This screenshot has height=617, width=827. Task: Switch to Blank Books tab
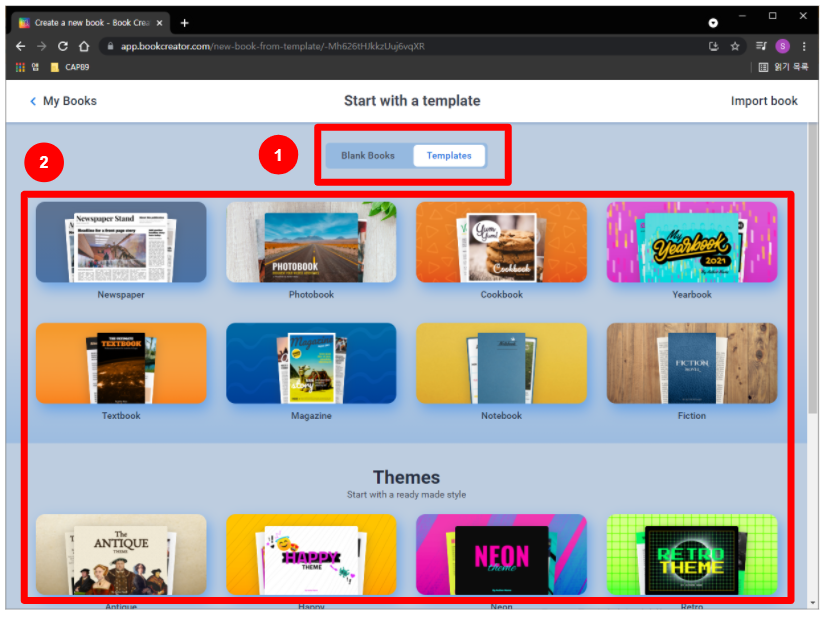[368, 156]
